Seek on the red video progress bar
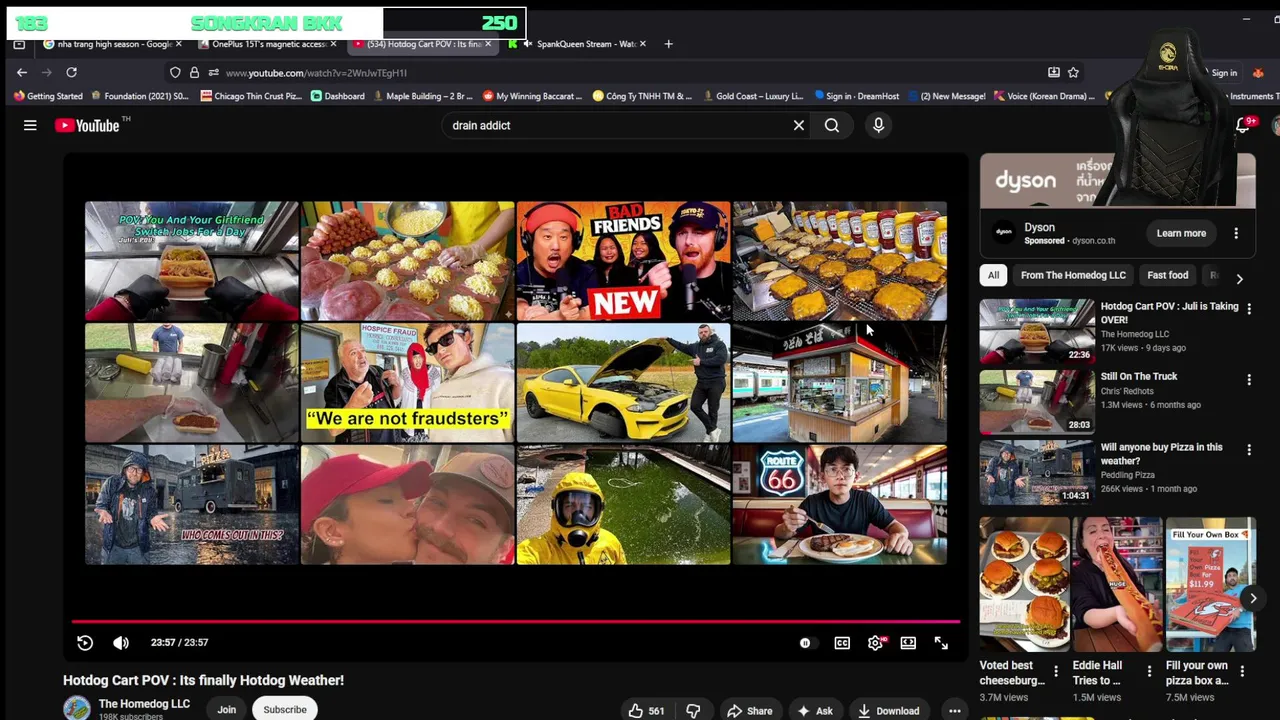This screenshot has width=1280, height=720. point(516,621)
